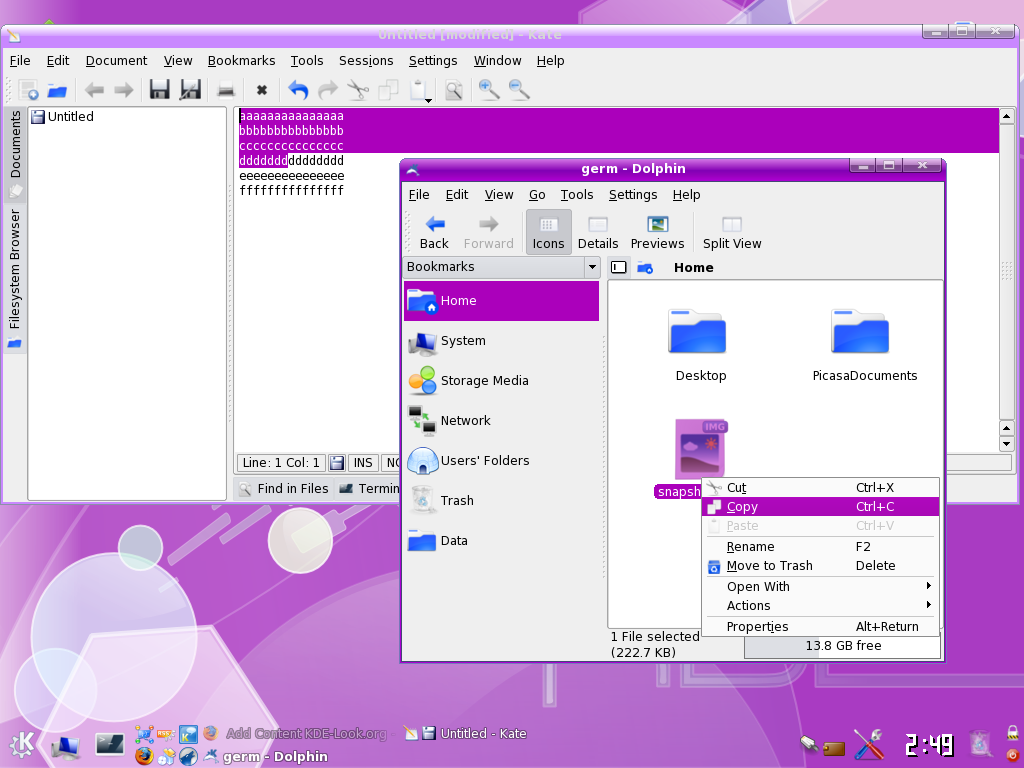Screen dimensions: 1024x768
Task: Open Filesystem Browser side tab in Kate
Action: pyautogui.click(x=15, y=277)
